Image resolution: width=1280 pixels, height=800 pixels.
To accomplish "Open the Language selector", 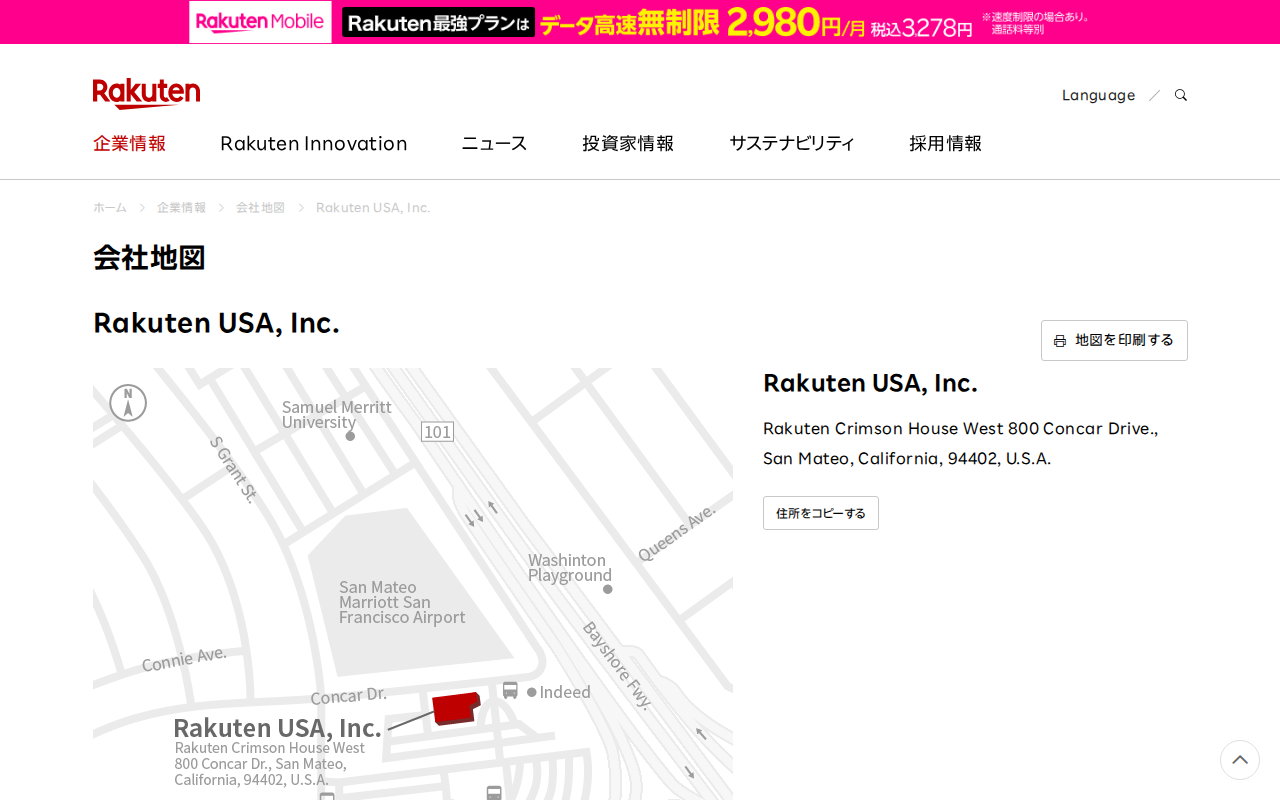I will 1098,95.
